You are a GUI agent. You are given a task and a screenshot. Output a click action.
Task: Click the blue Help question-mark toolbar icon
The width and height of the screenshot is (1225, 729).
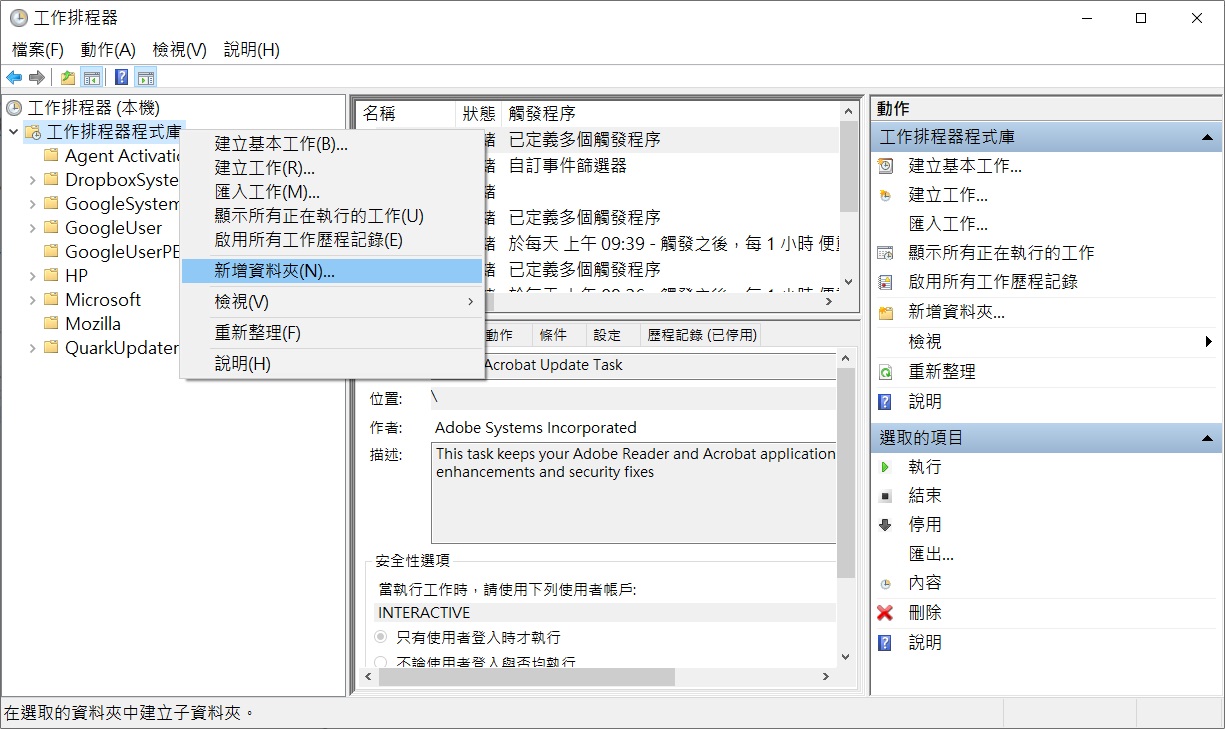click(121, 77)
